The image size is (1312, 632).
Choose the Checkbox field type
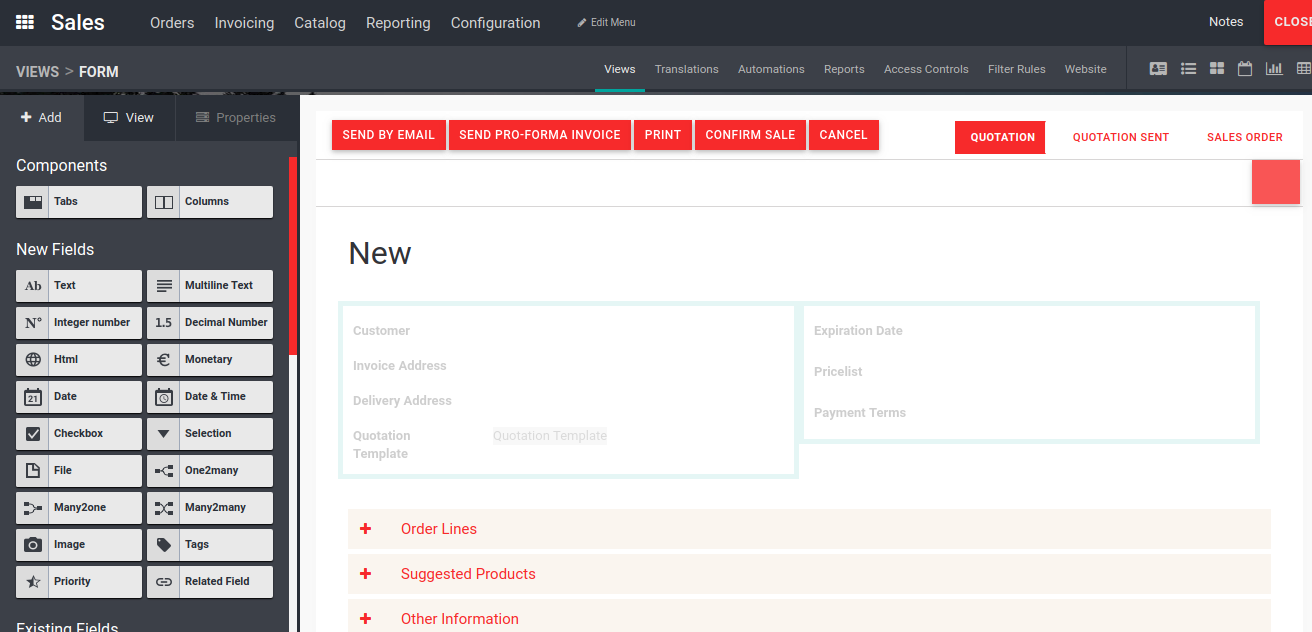[79, 434]
